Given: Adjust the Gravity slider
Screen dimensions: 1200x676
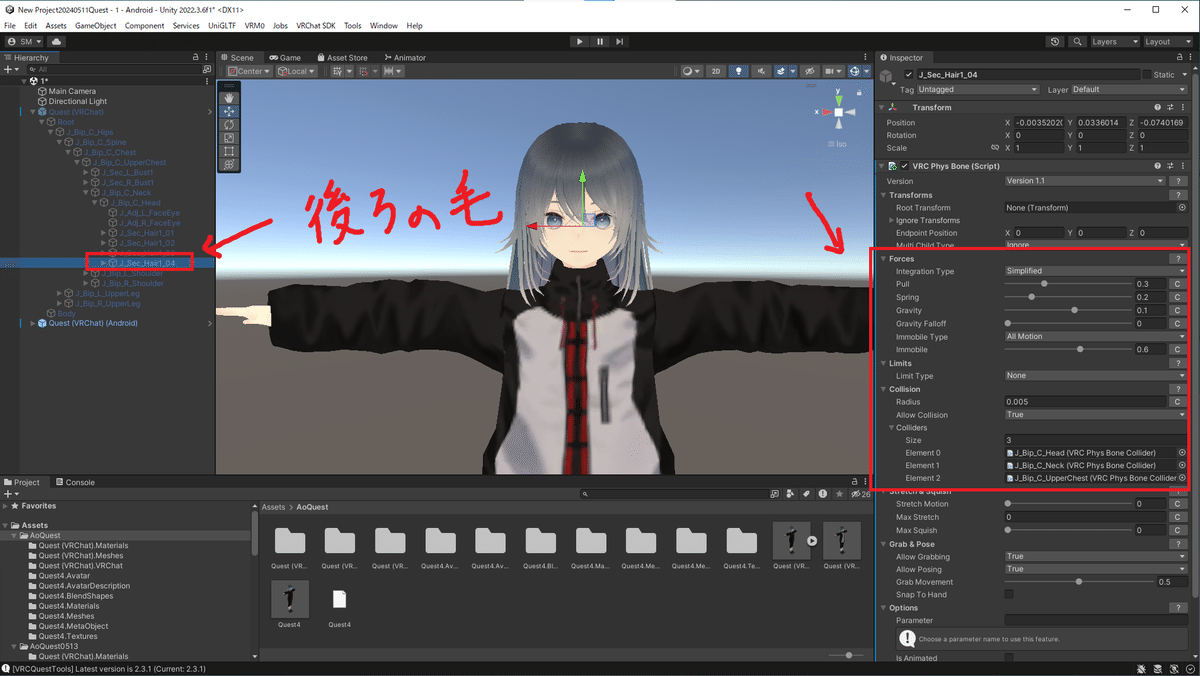Looking at the screenshot, I should (x=1067, y=310).
